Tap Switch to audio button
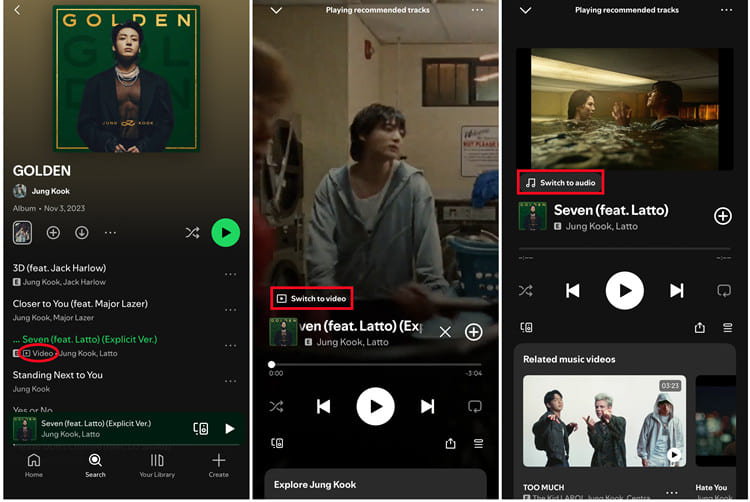This screenshot has height=502, width=750. click(x=561, y=183)
